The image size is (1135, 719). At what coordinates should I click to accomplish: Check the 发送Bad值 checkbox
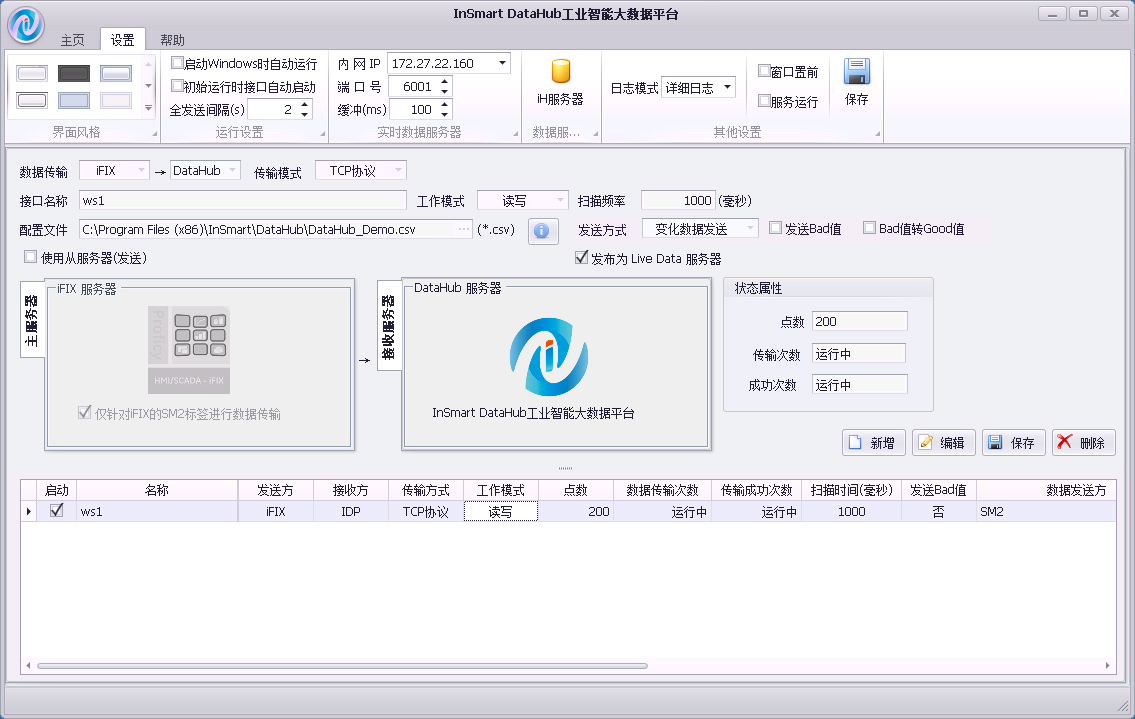[x=775, y=227]
